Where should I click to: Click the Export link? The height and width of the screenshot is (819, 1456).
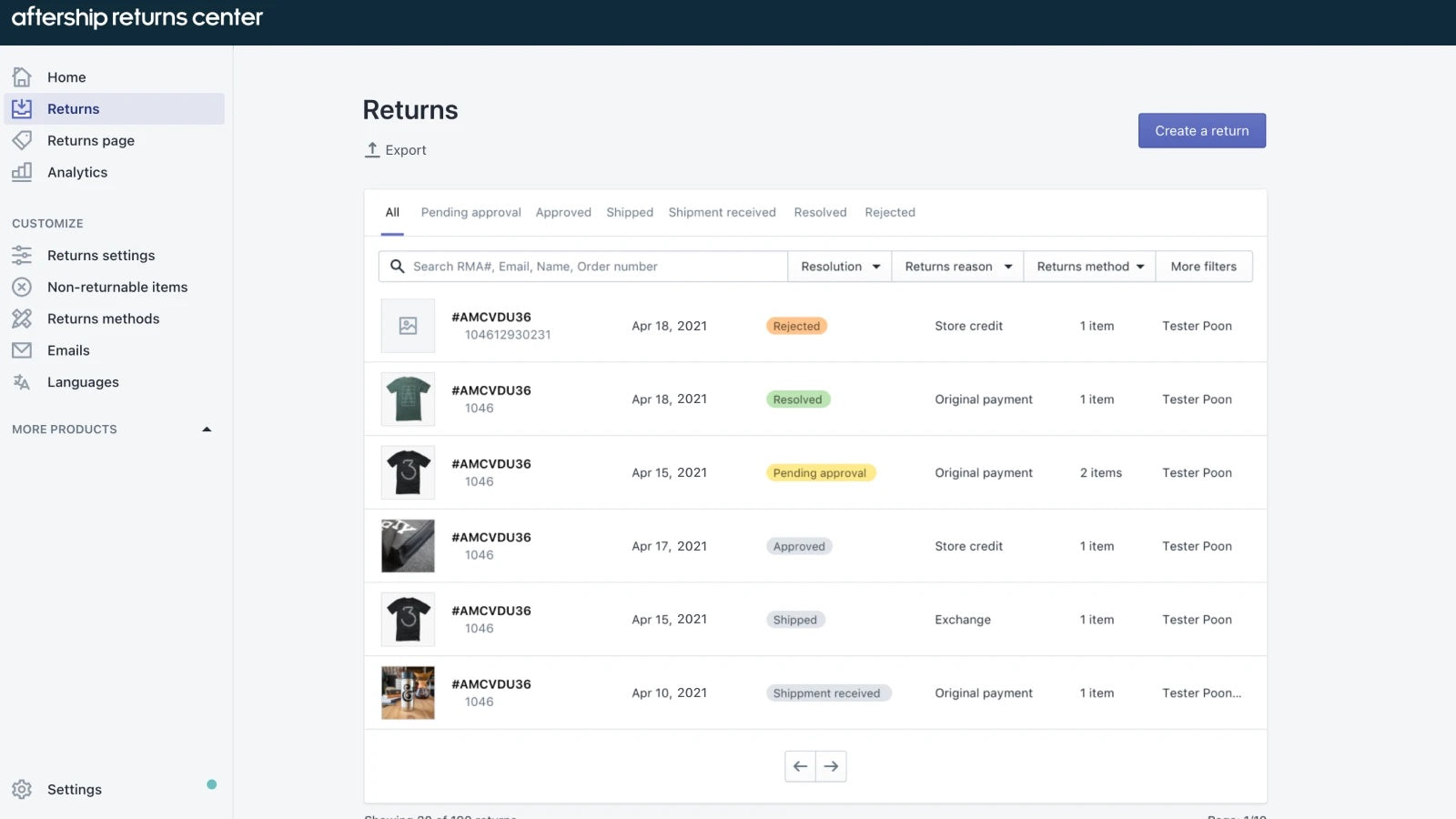(x=396, y=150)
